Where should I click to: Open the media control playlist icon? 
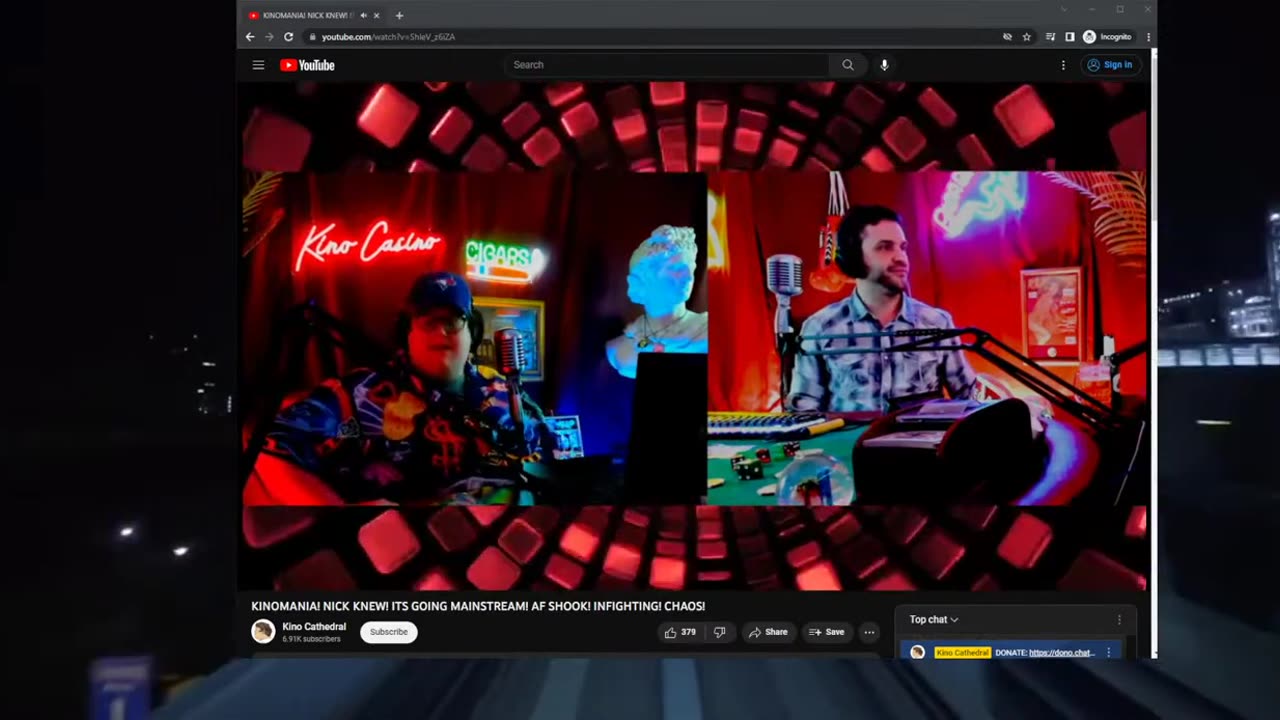point(1050,37)
